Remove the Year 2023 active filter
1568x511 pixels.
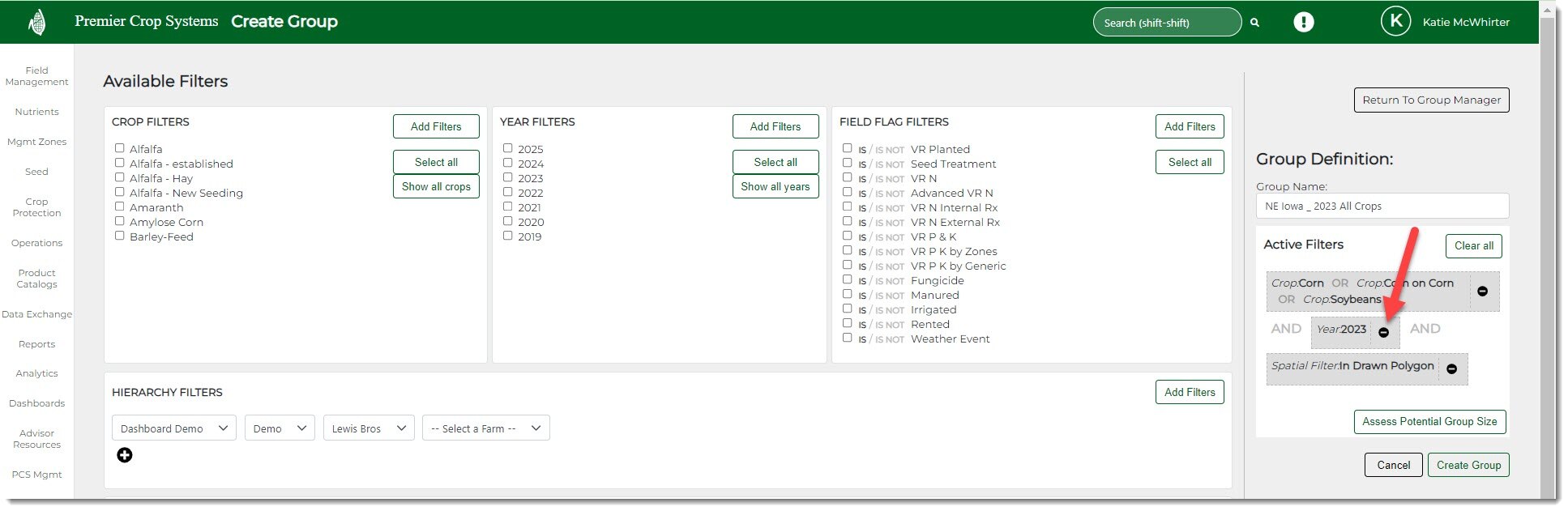point(1383,332)
